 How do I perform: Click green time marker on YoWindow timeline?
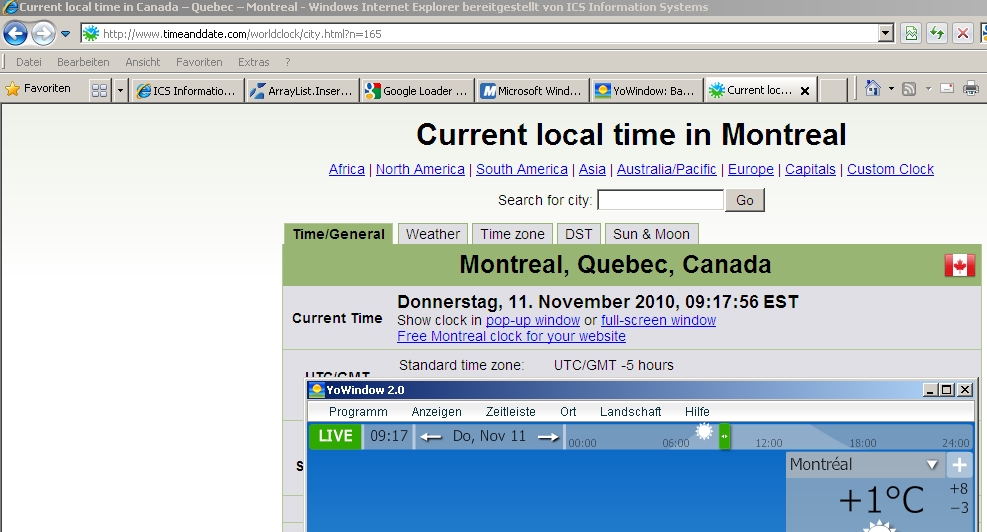coord(725,436)
